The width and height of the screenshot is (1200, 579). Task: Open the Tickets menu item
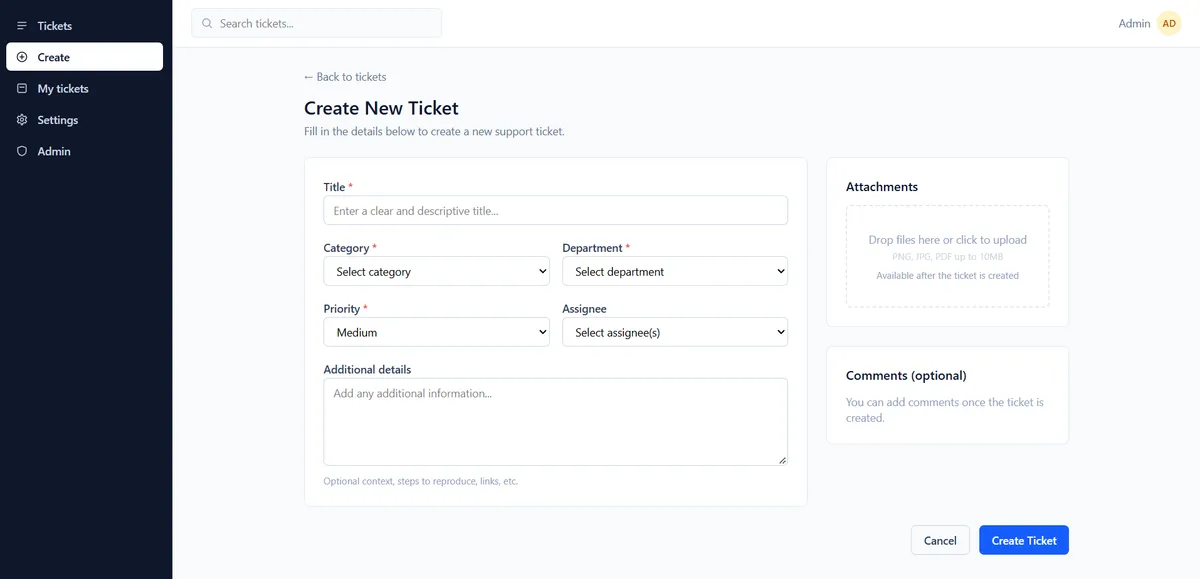[84, 26]
